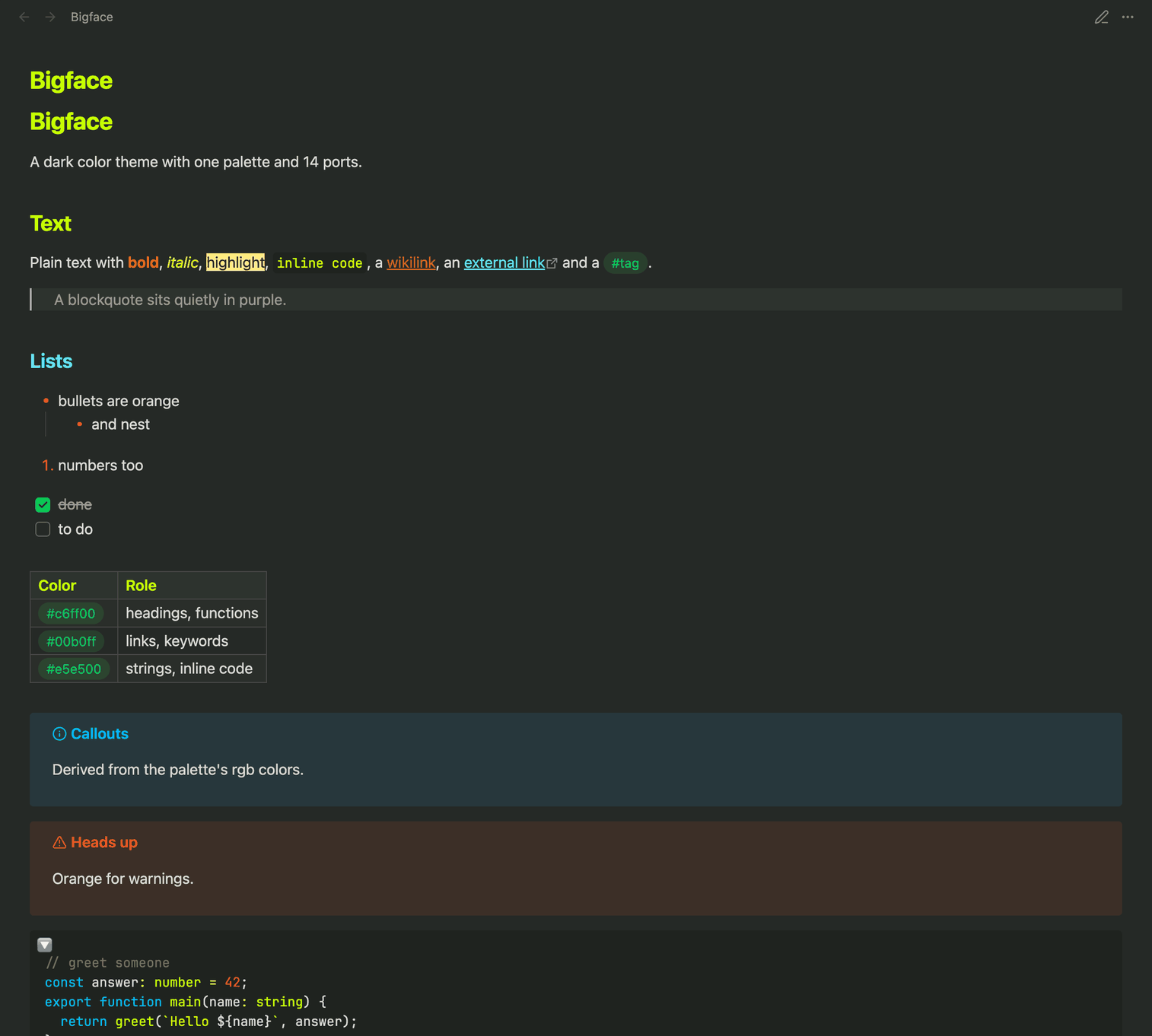Collapse the code block with triangle toggle

pos(45,945)
